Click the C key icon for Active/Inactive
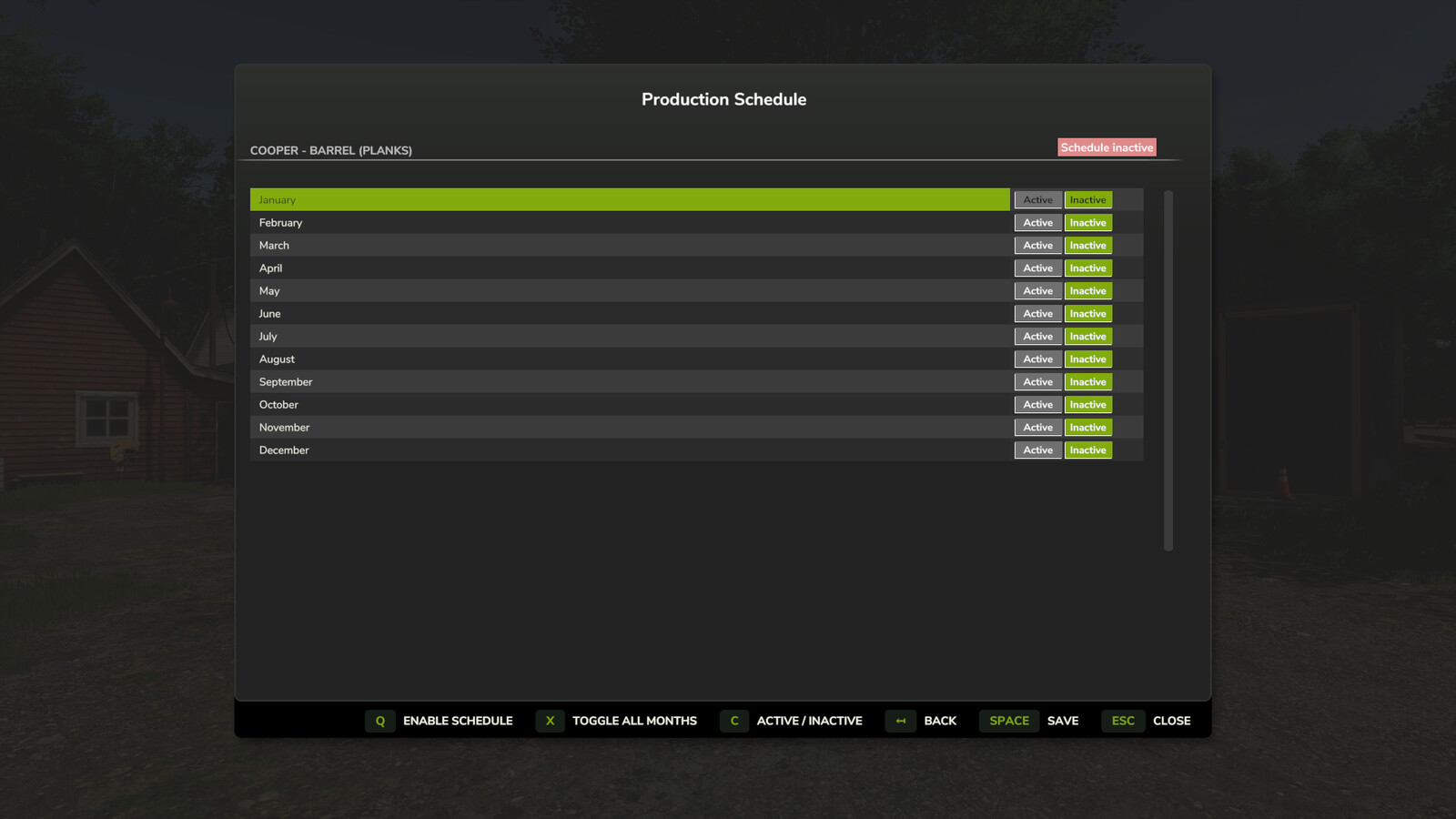 pos(734,721)
